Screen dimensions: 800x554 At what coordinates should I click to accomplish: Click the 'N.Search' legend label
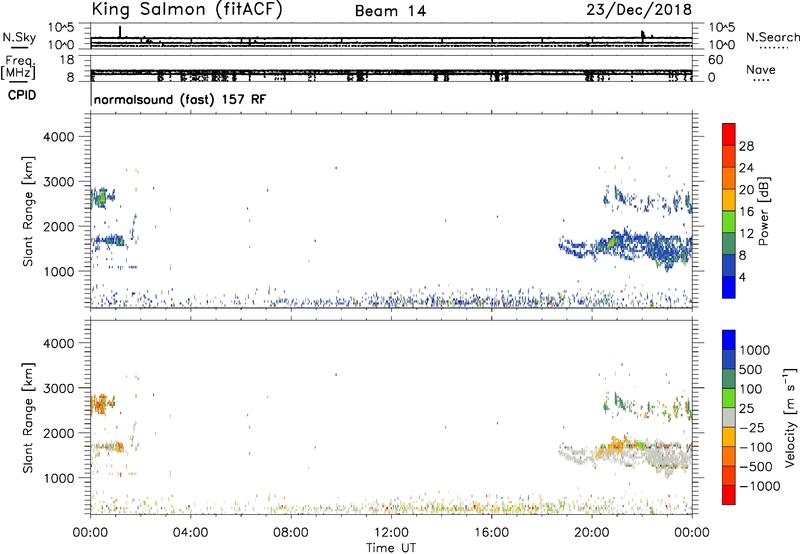pyautogui.click(x=772, y=37)
